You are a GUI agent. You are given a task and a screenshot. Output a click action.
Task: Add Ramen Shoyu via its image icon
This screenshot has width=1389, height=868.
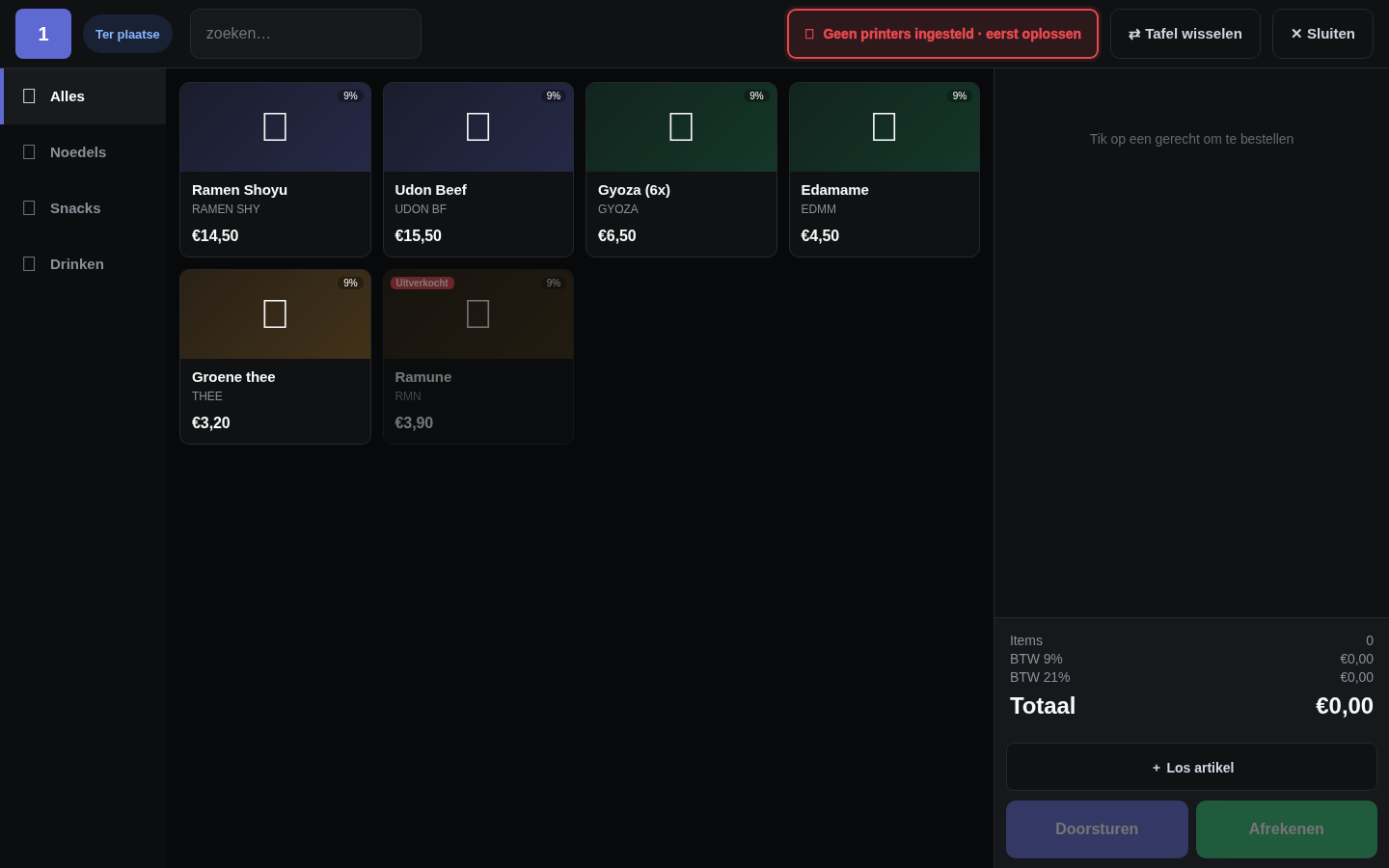click(x=275, y=126)
